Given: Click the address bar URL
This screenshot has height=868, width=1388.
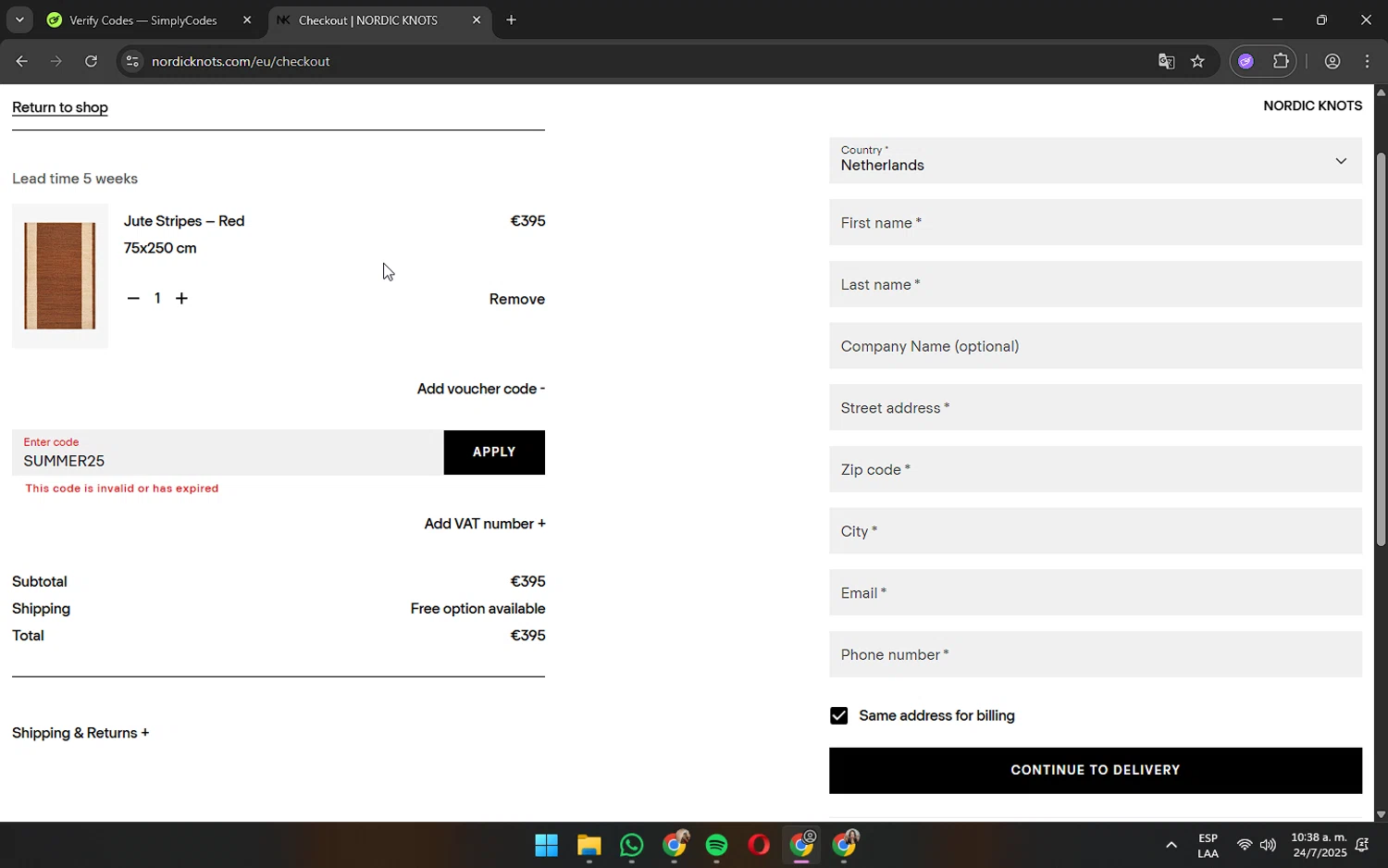Looking at the screenshot, I should coord(241,61).
